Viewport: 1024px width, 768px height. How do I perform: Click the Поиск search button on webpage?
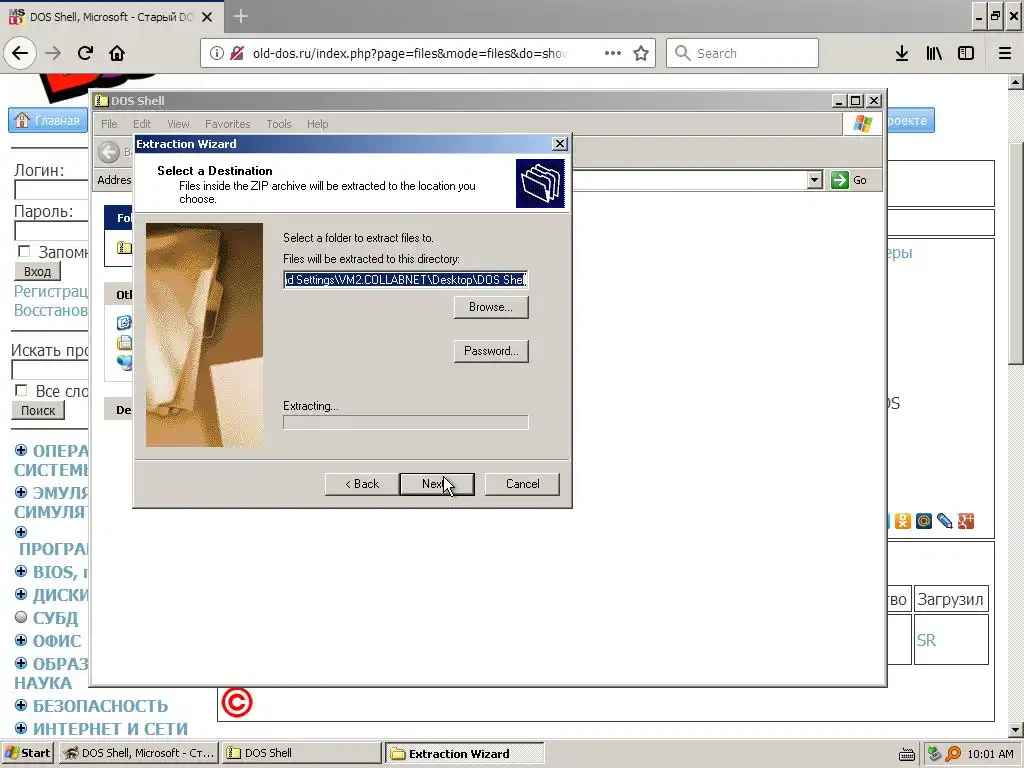pyautogui.click(x=38, y=410)
